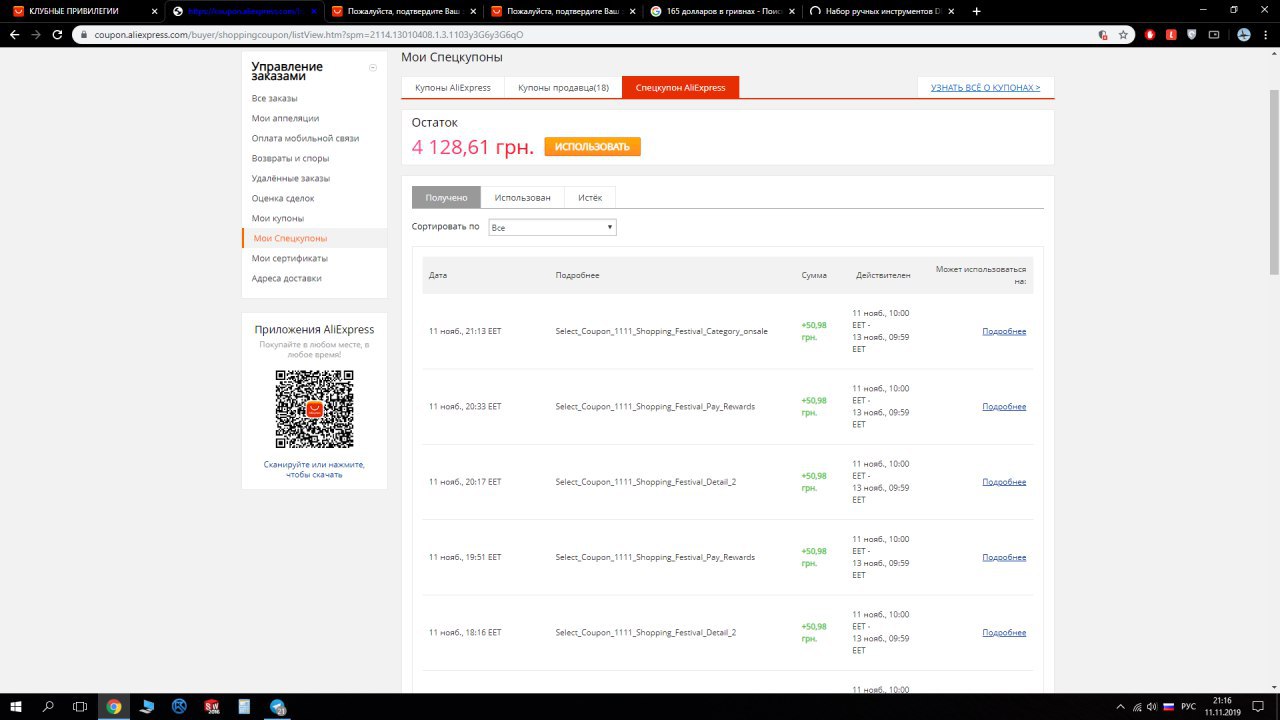This screenshot has height=720, width=1280.
Task: Open Подробнее for 20:33 EET coupon
Action: pos(1004,406)
